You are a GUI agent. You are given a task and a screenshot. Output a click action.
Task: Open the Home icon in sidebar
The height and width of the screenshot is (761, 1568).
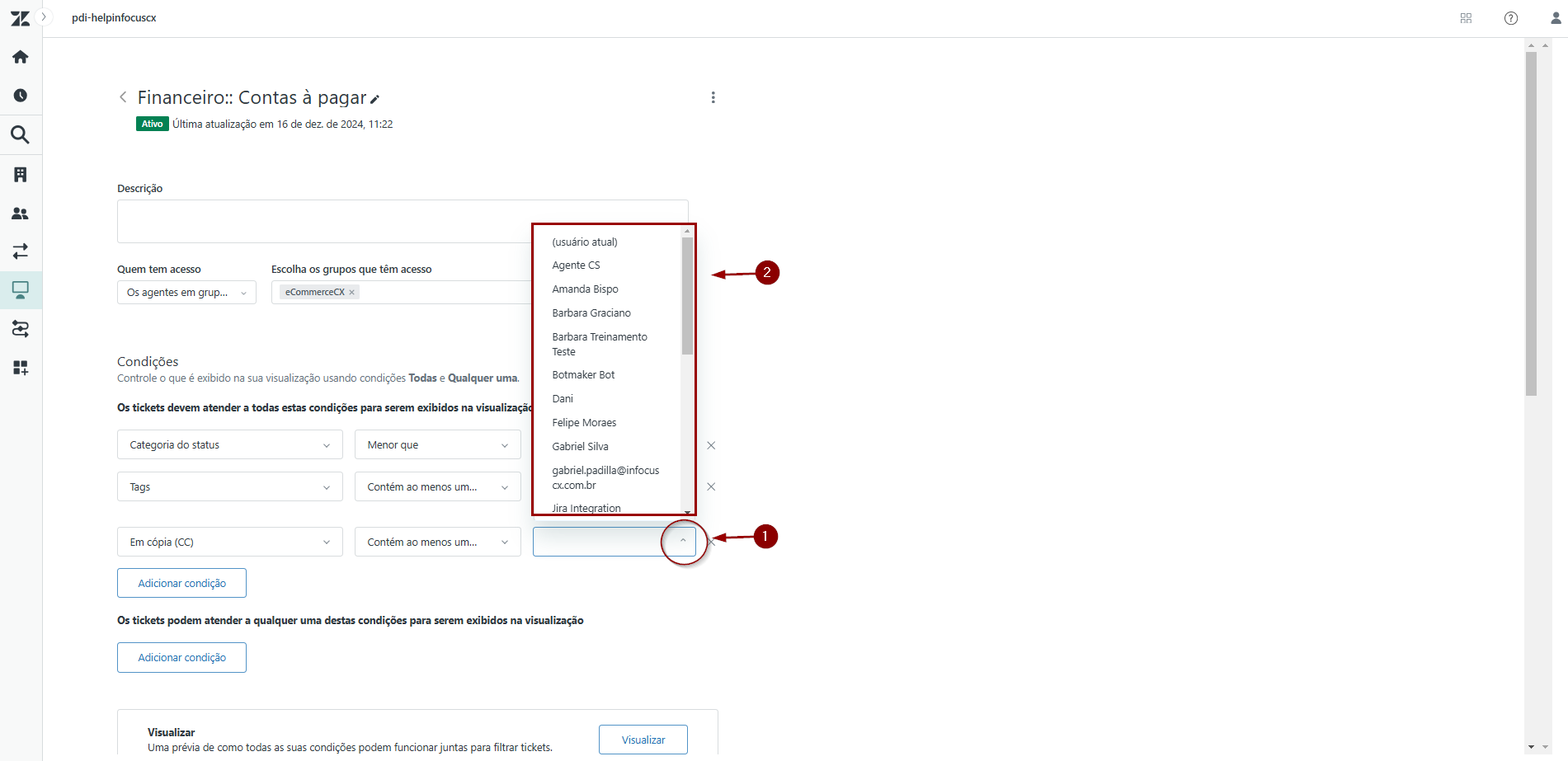tap(21, 57)
